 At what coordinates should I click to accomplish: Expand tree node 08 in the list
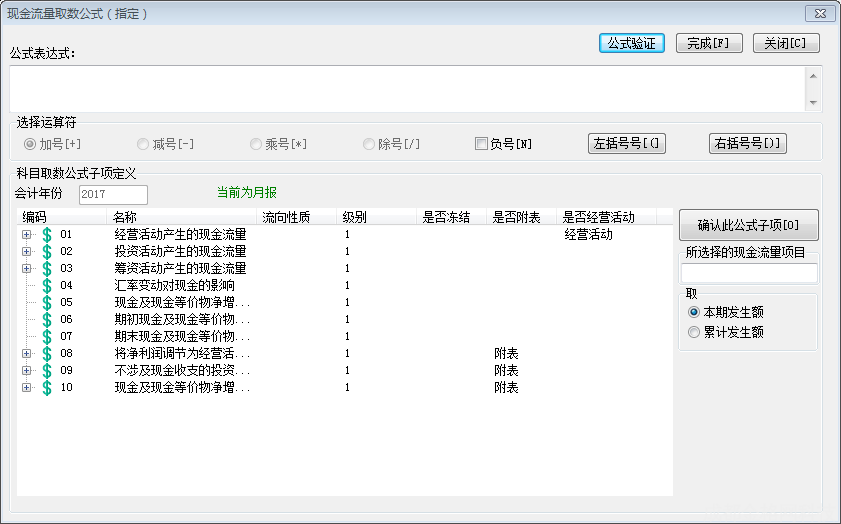point(27,353)
